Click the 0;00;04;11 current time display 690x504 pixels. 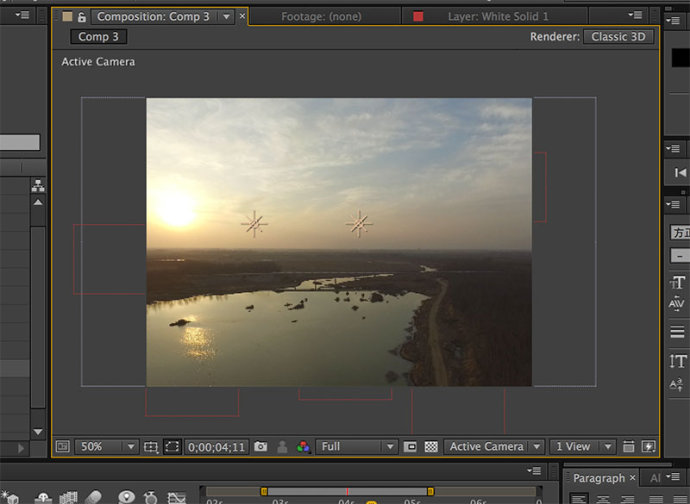[216, 447]
